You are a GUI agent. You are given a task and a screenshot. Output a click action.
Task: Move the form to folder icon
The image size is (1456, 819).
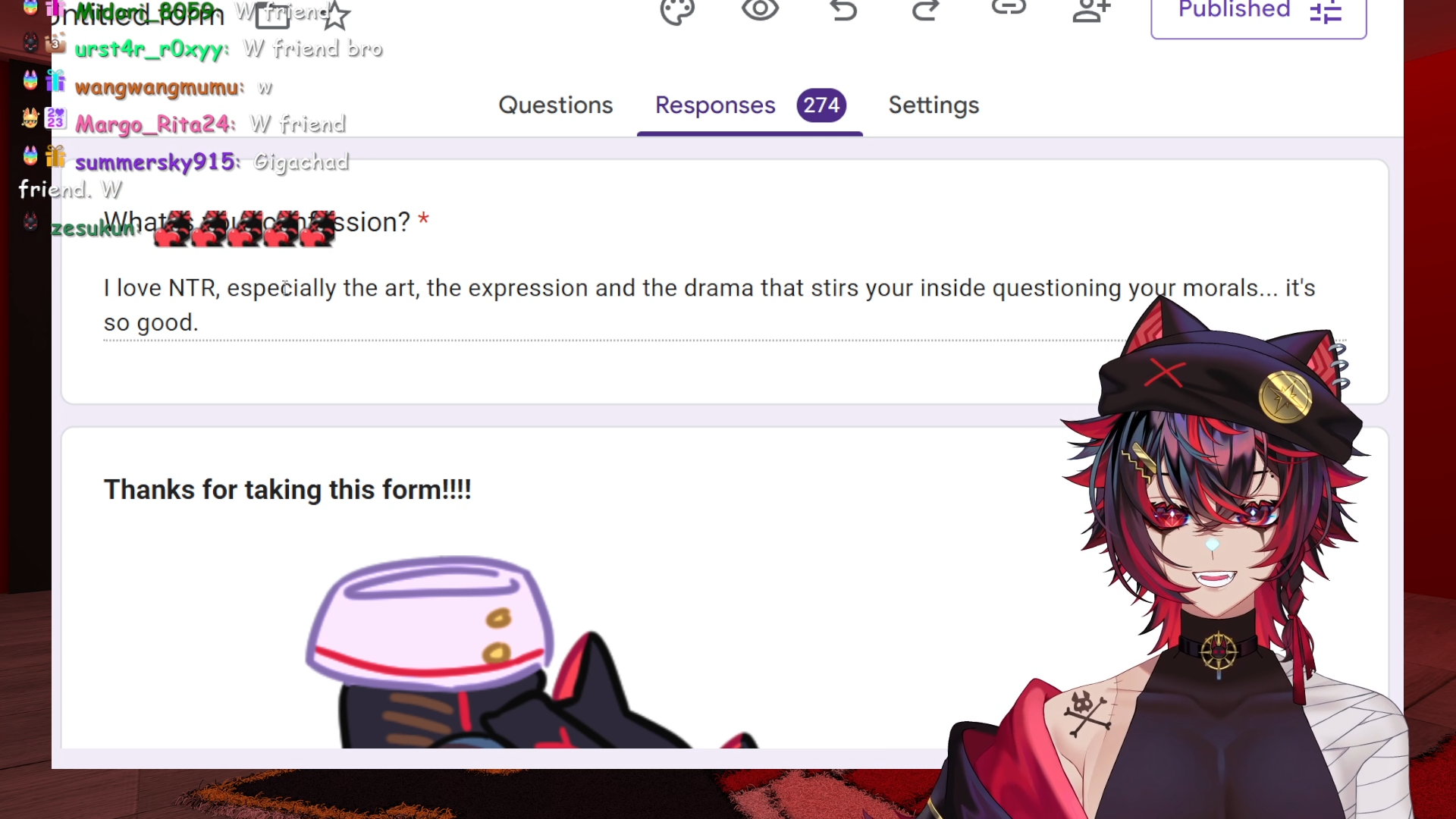[272, 15]
